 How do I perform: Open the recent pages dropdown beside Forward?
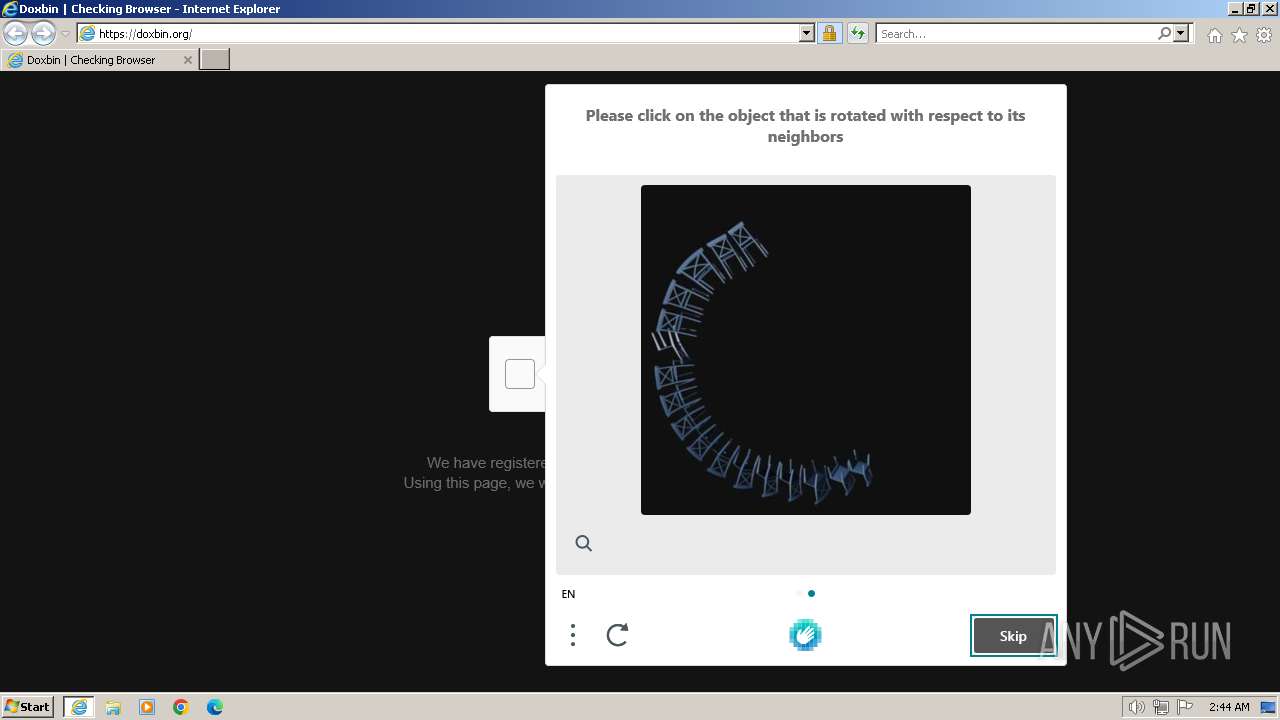point(65,34)
